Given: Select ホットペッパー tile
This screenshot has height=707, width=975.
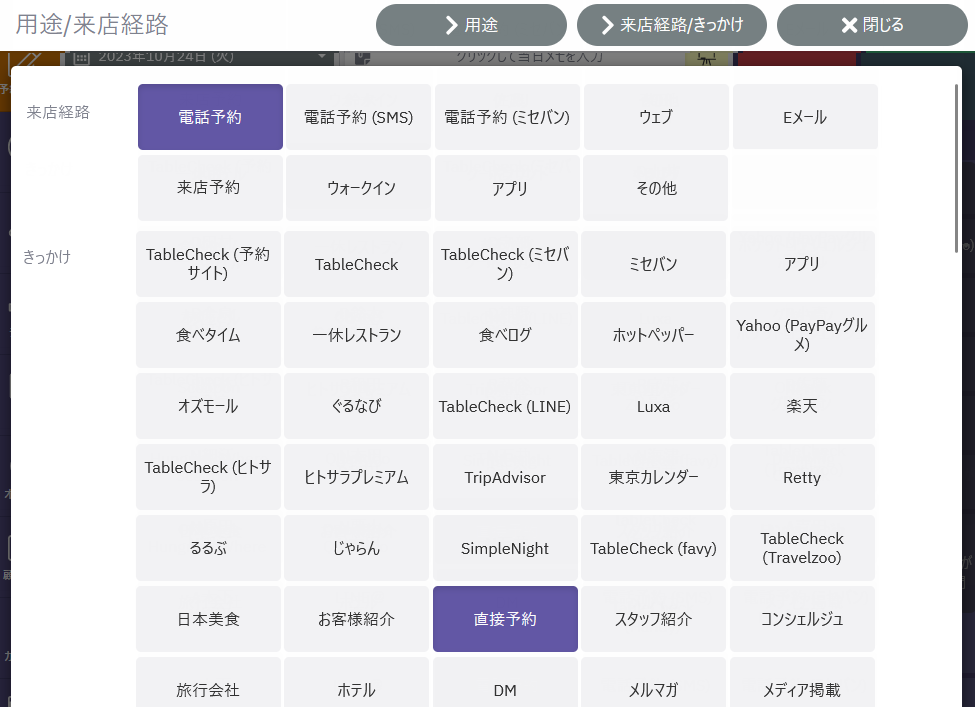Looking at the screenshot, I should [x=653, y=335].
